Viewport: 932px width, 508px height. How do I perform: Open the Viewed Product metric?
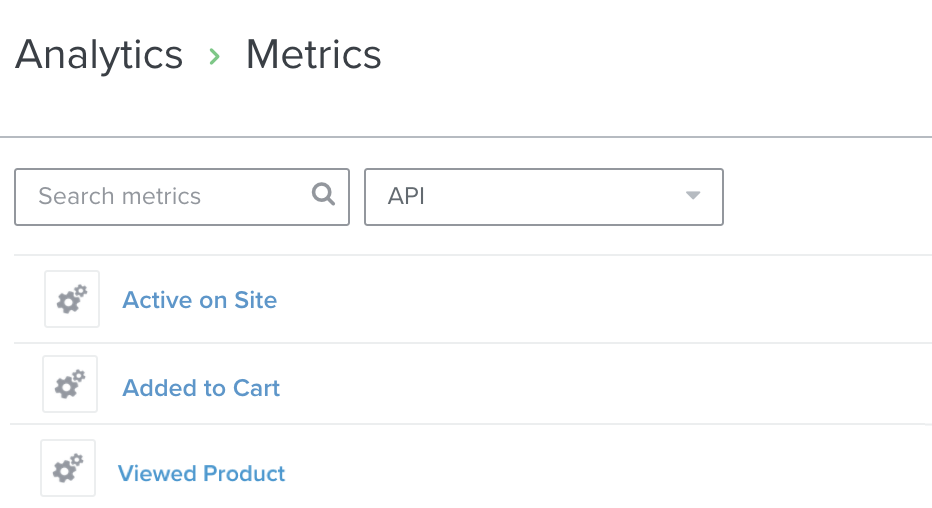[x=201, y=473]
